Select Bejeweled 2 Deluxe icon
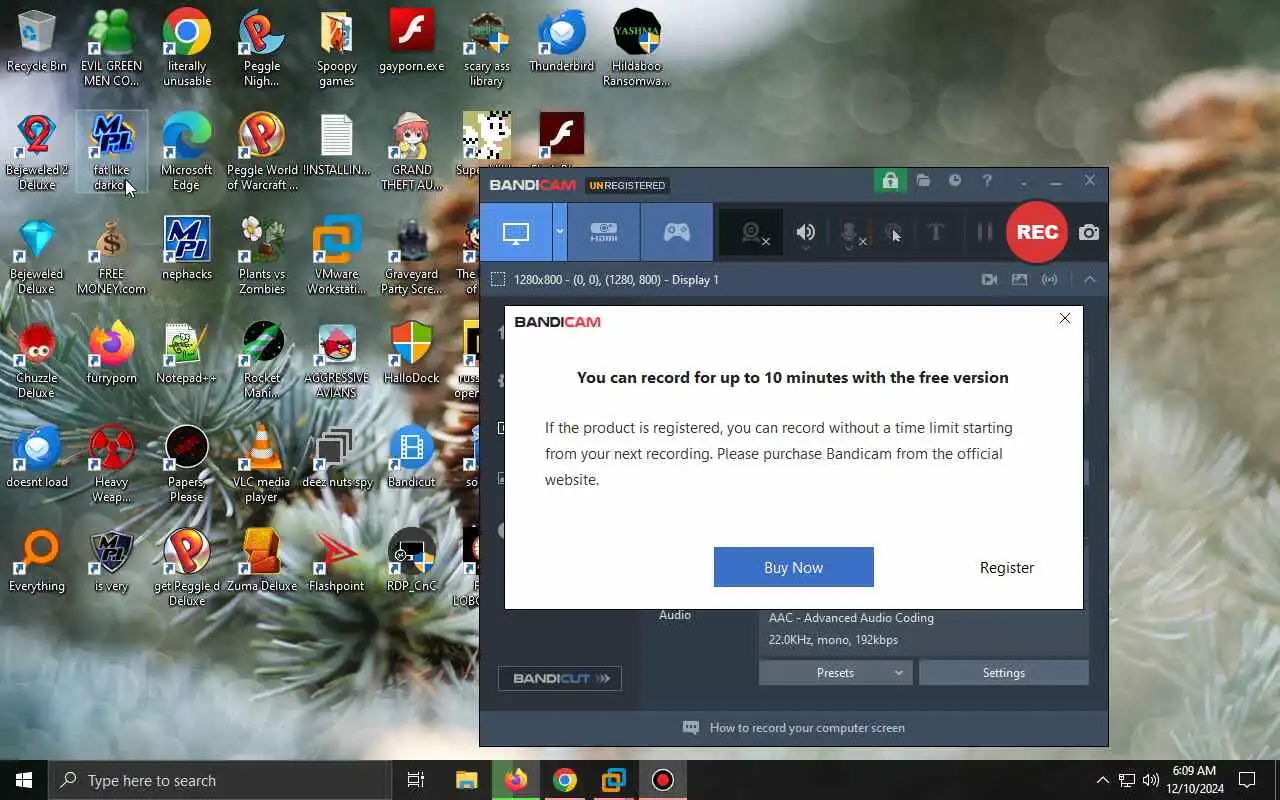The image size is (1280, 800). point(37,152)
